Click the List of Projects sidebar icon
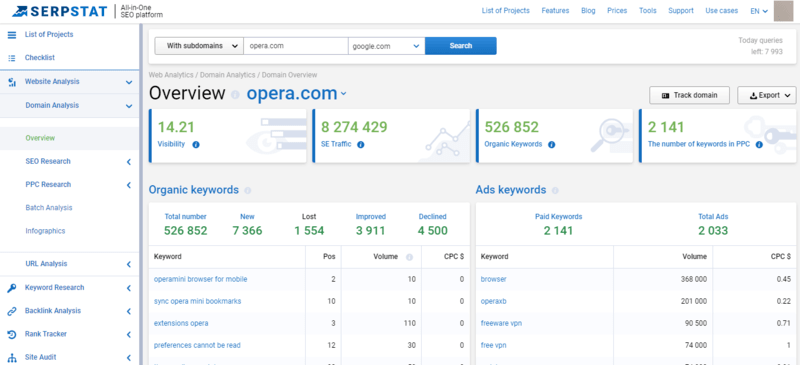 [x=12, y=35]
